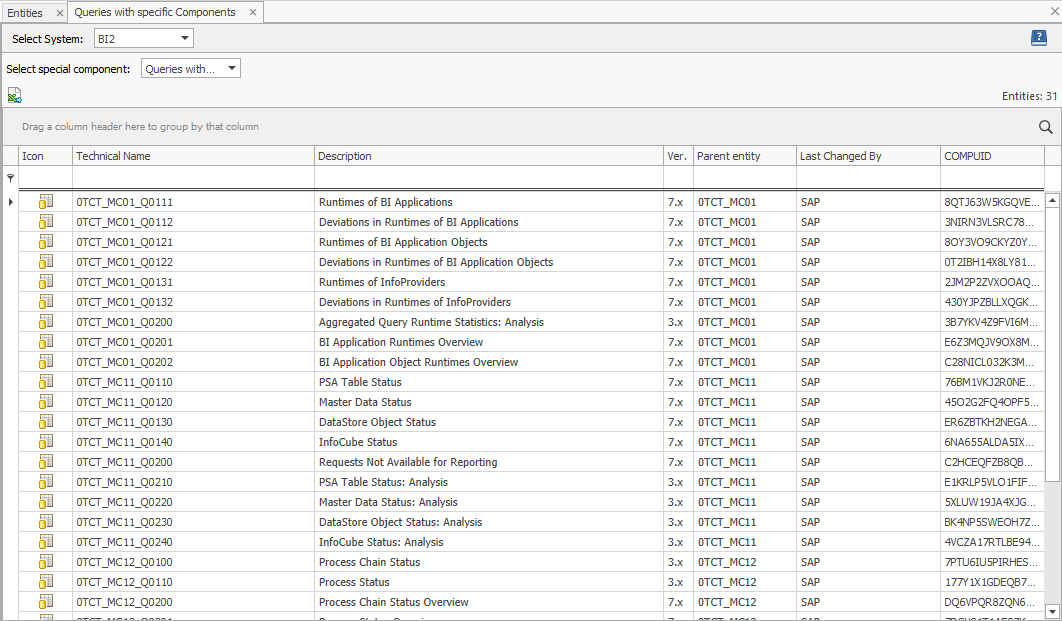
Task: Select the Queries with specific Components tab
Action: (155, 13)
